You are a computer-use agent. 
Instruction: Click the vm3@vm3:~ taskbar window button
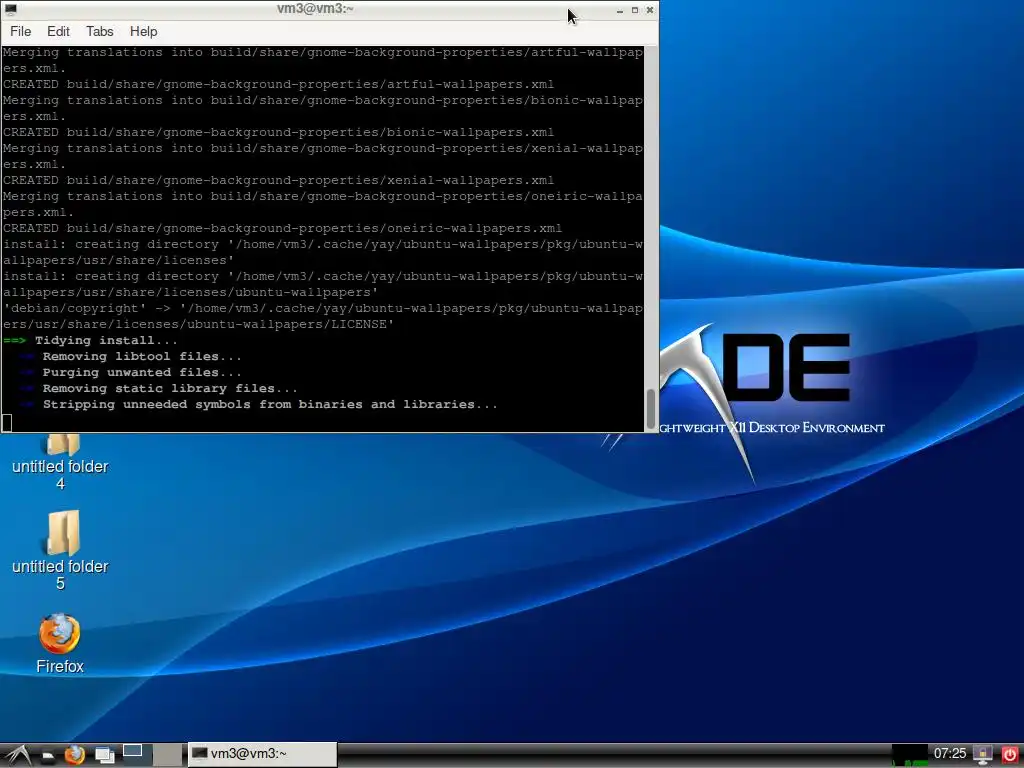263,754
